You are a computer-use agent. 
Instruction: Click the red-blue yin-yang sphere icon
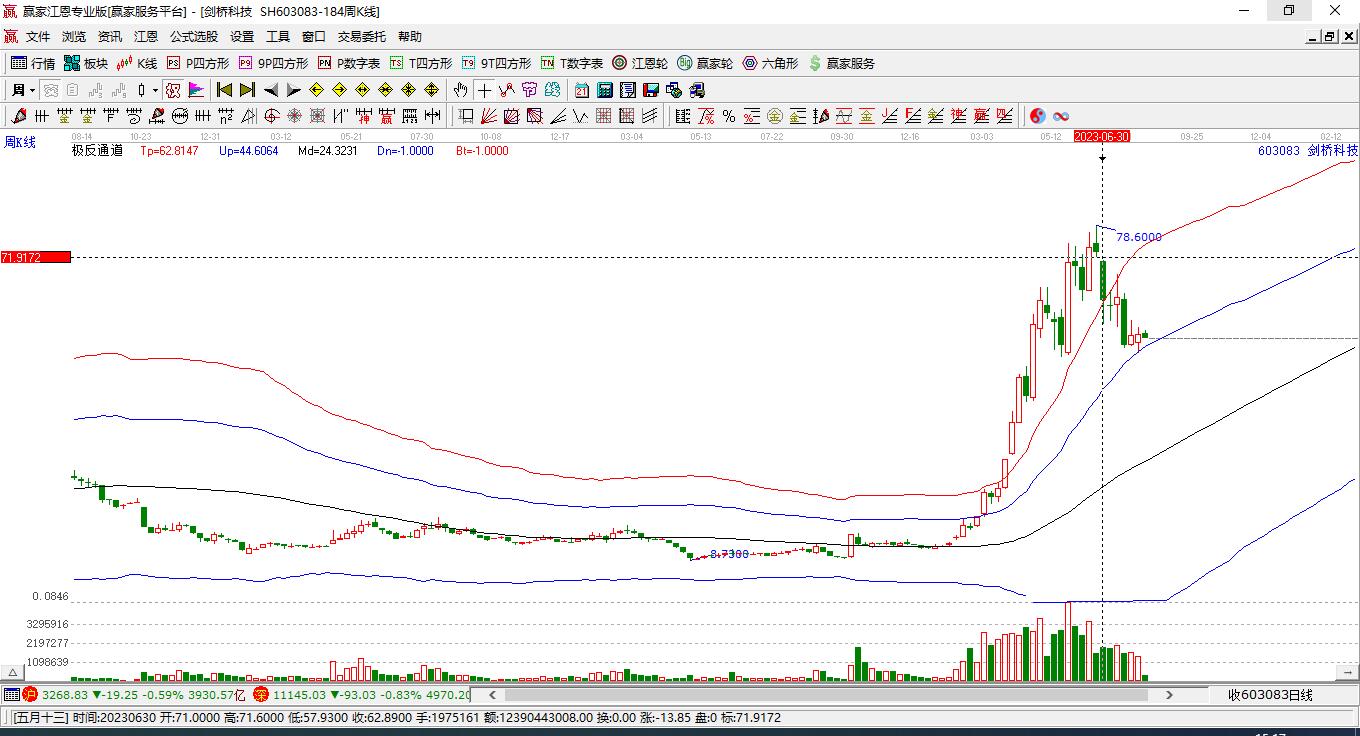pyautogui.click(x=1038, y=116)
